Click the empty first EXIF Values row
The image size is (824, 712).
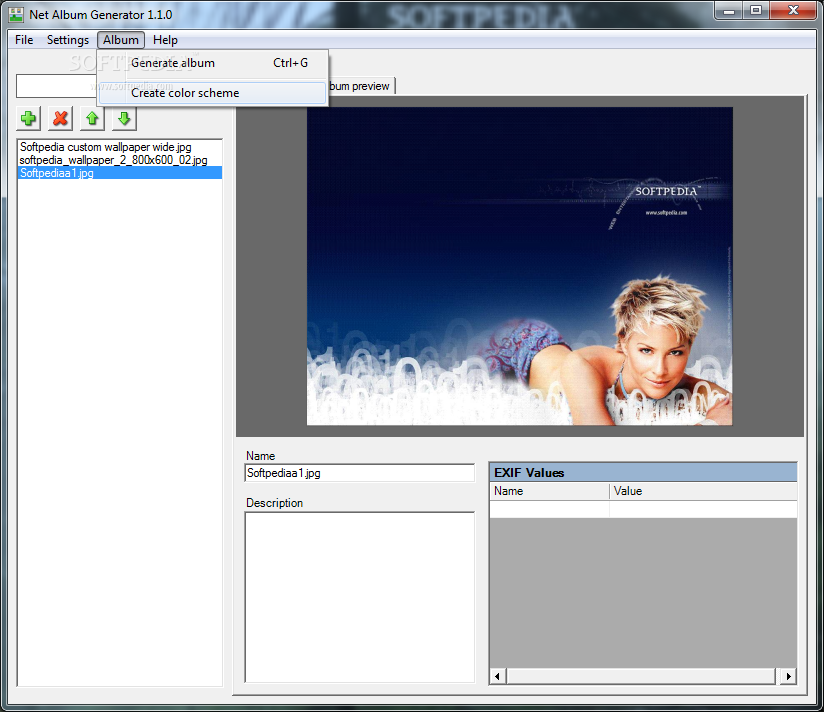pos(643,509)
